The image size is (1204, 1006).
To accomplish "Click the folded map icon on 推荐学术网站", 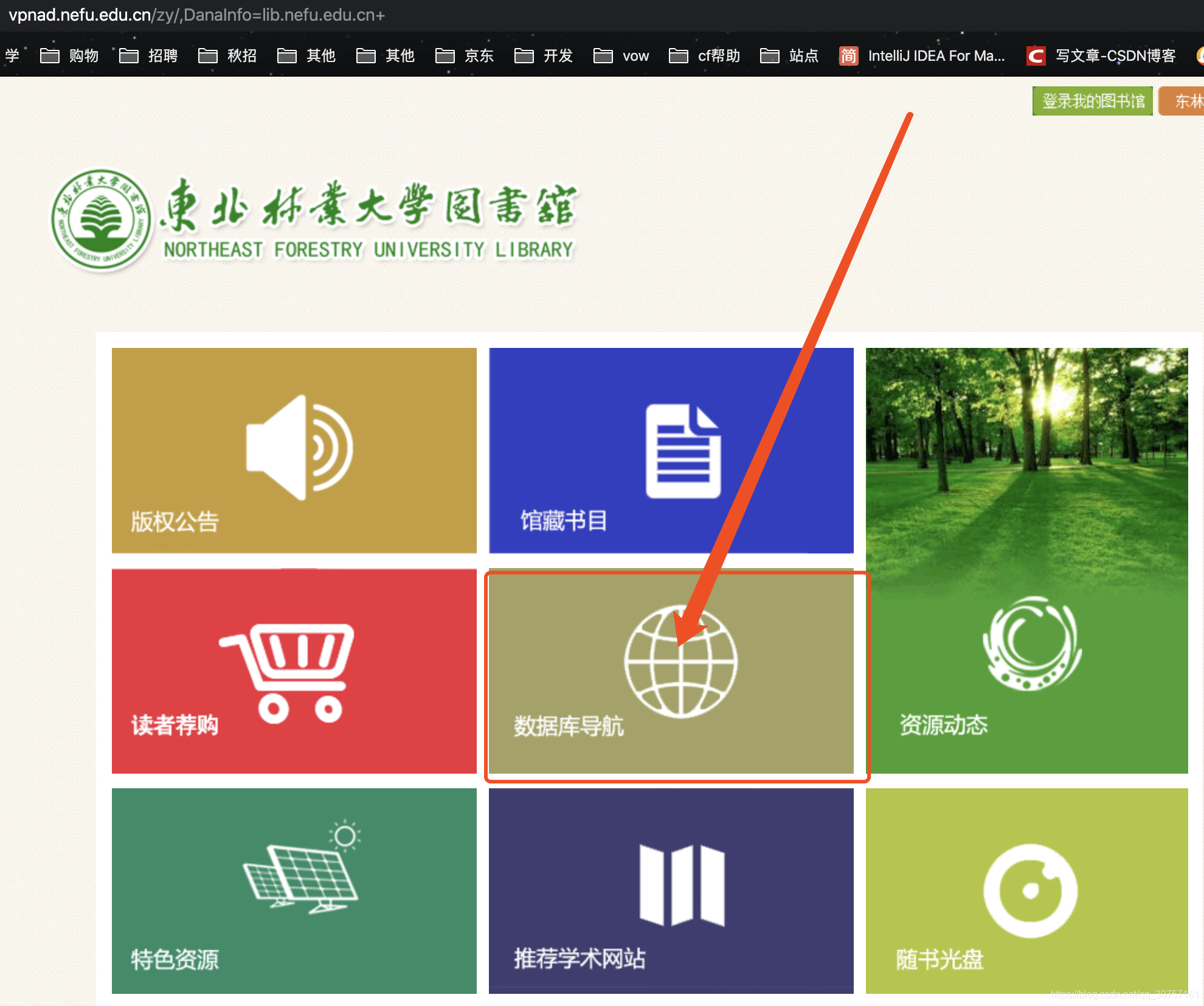I will [x=682, y=885].
